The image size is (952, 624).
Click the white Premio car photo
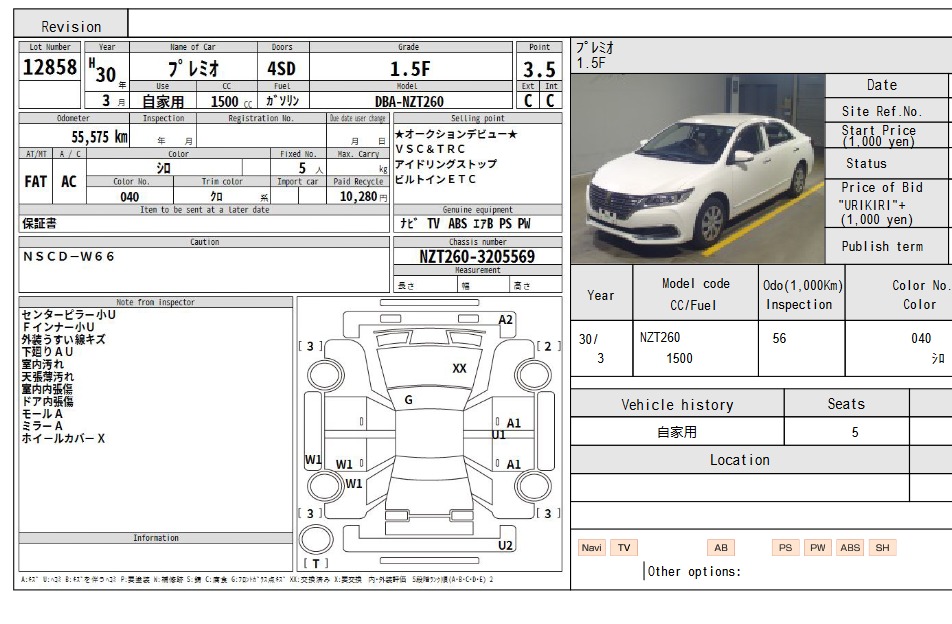697,168
